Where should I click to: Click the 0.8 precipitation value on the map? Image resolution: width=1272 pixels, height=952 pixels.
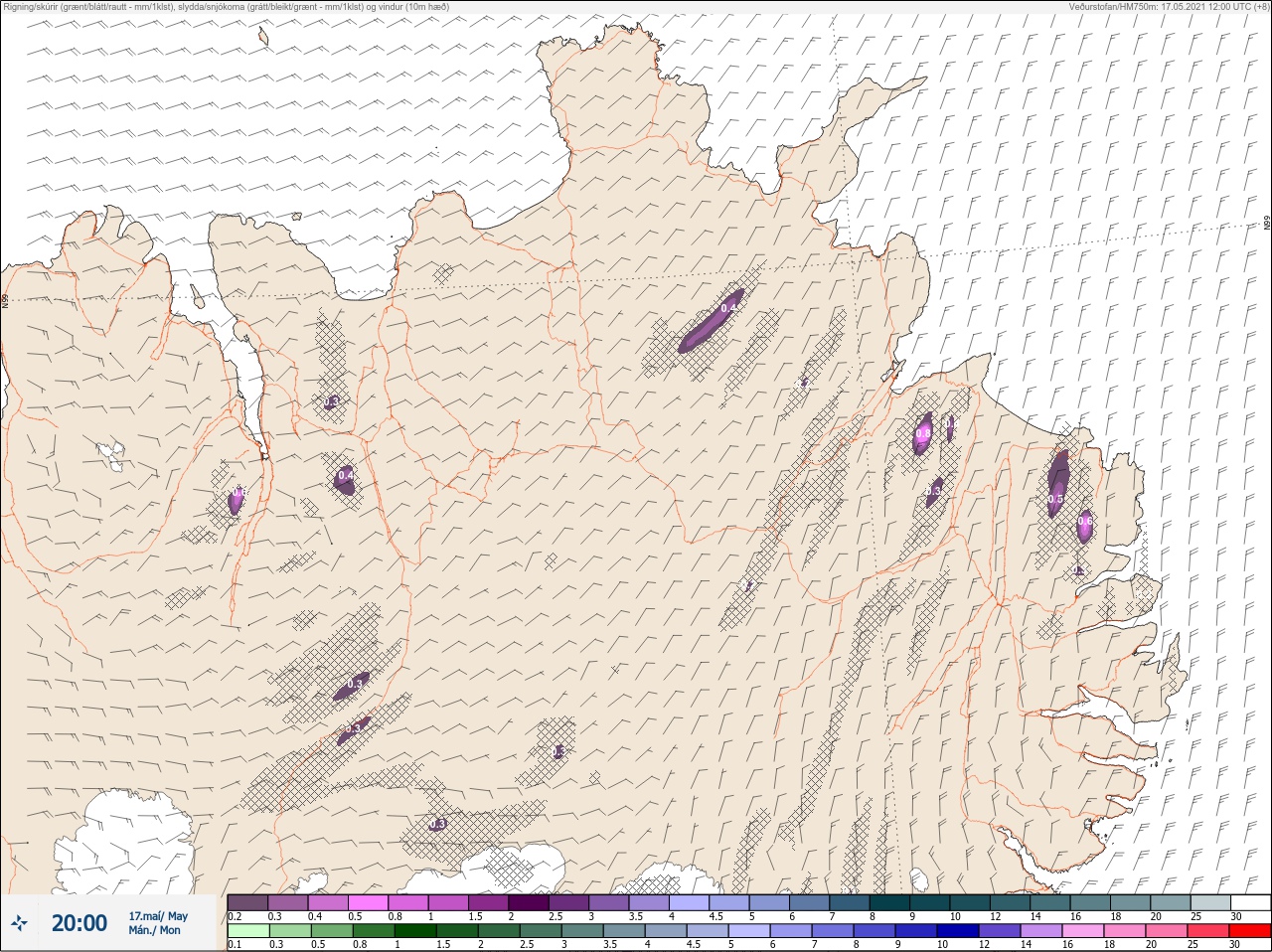click(x=923, y=434)
